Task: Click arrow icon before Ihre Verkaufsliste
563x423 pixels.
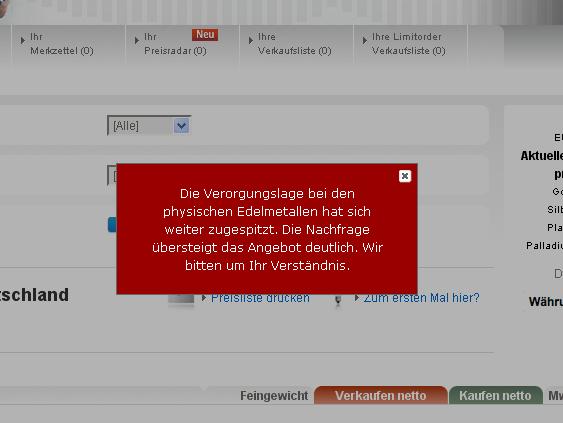Action: click(251, 40)
